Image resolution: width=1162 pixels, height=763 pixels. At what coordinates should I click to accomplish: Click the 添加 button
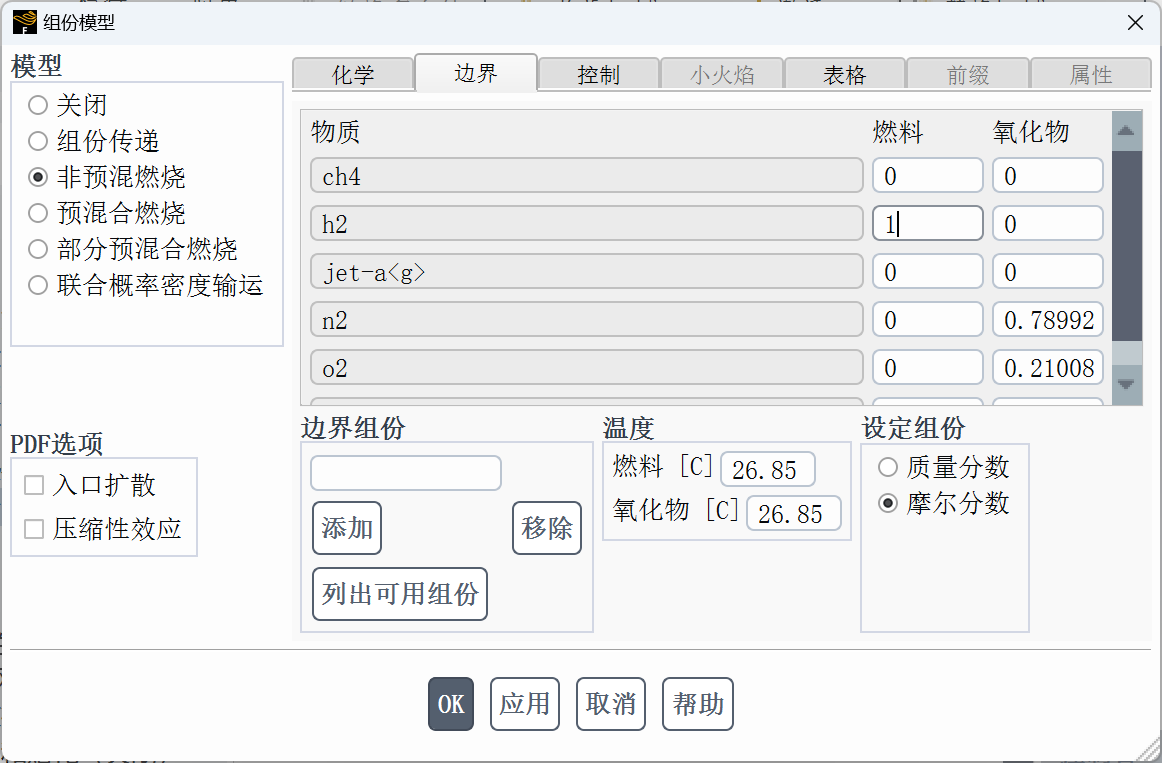(347, 528)
